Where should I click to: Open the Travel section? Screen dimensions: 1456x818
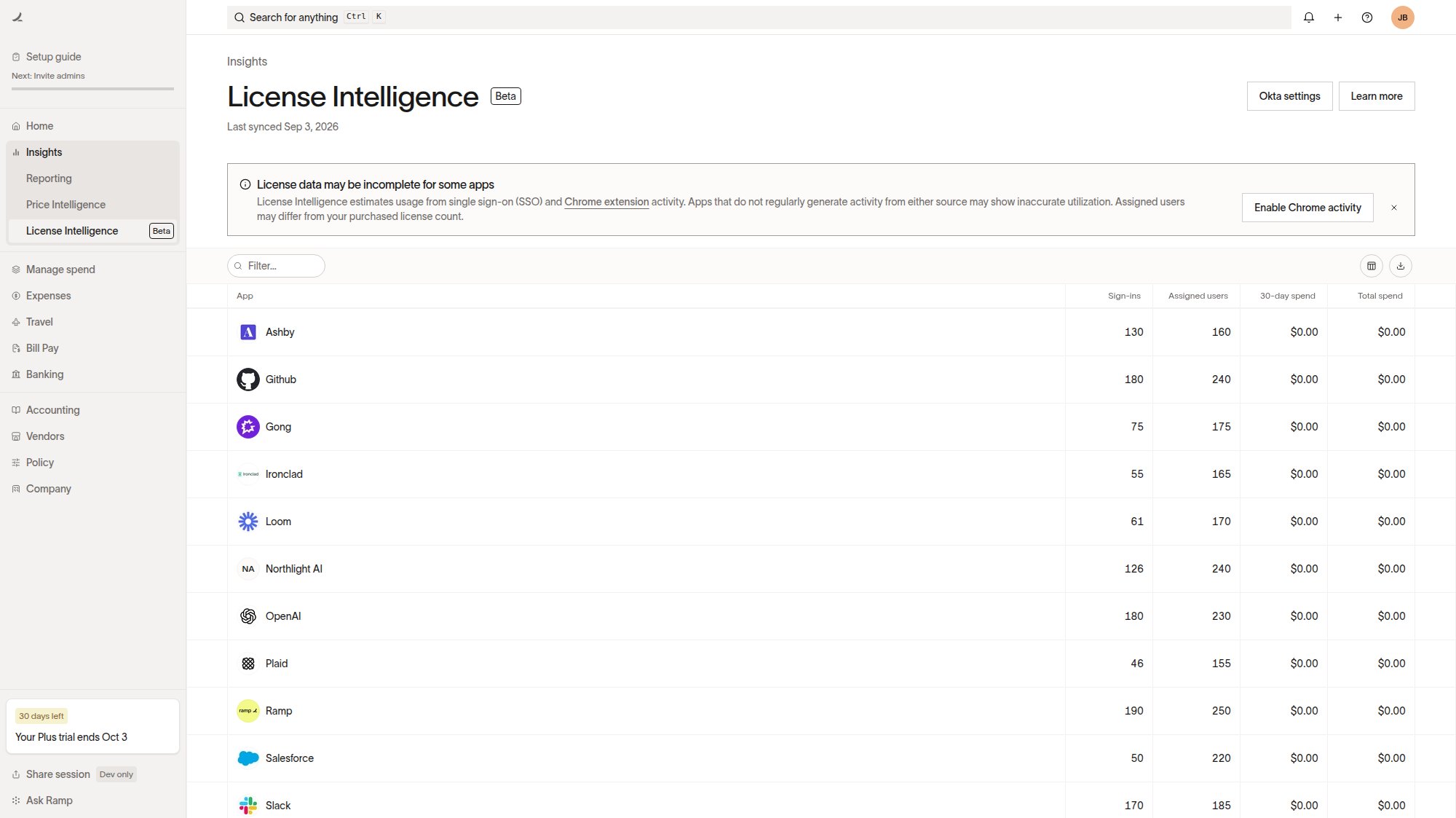(92, 322)
